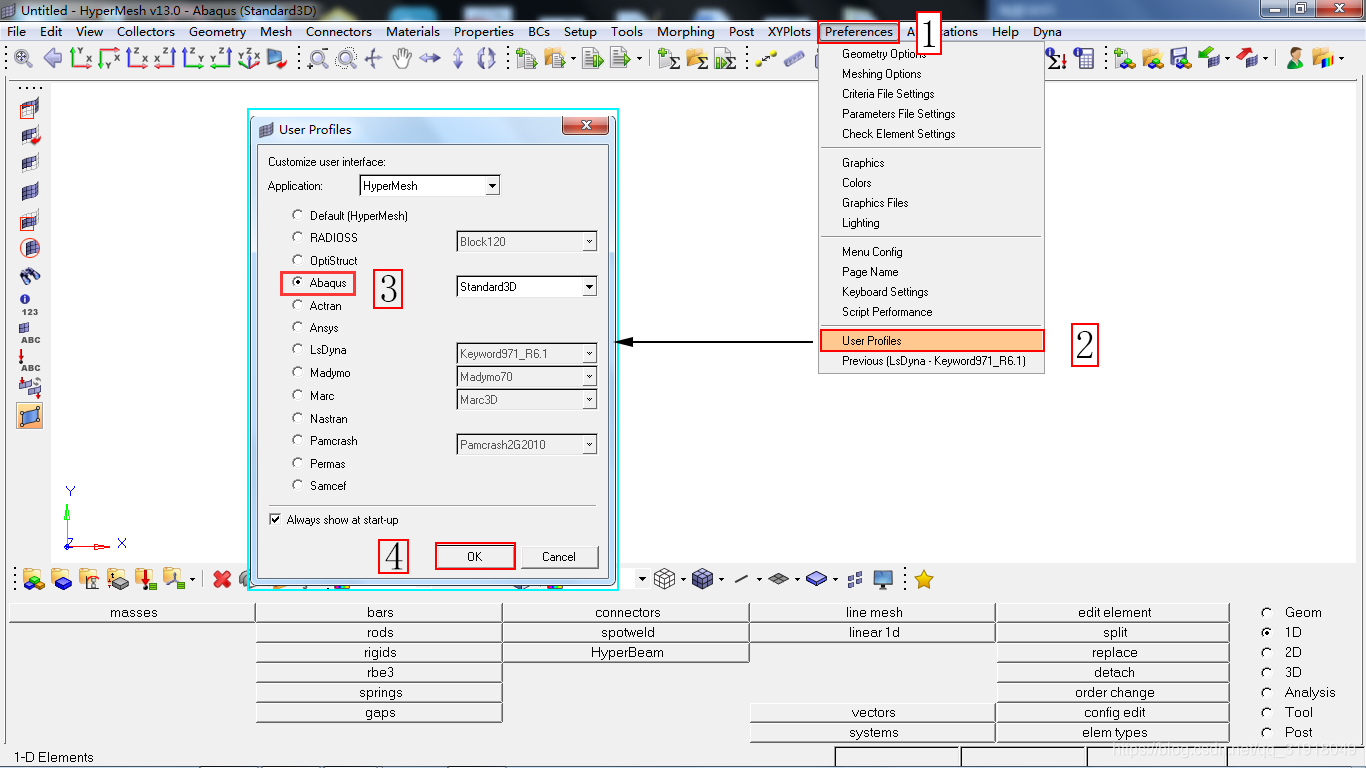1366x768 pixels.
Task: Click the yellow star favorites icon
Action: (924, 579)
